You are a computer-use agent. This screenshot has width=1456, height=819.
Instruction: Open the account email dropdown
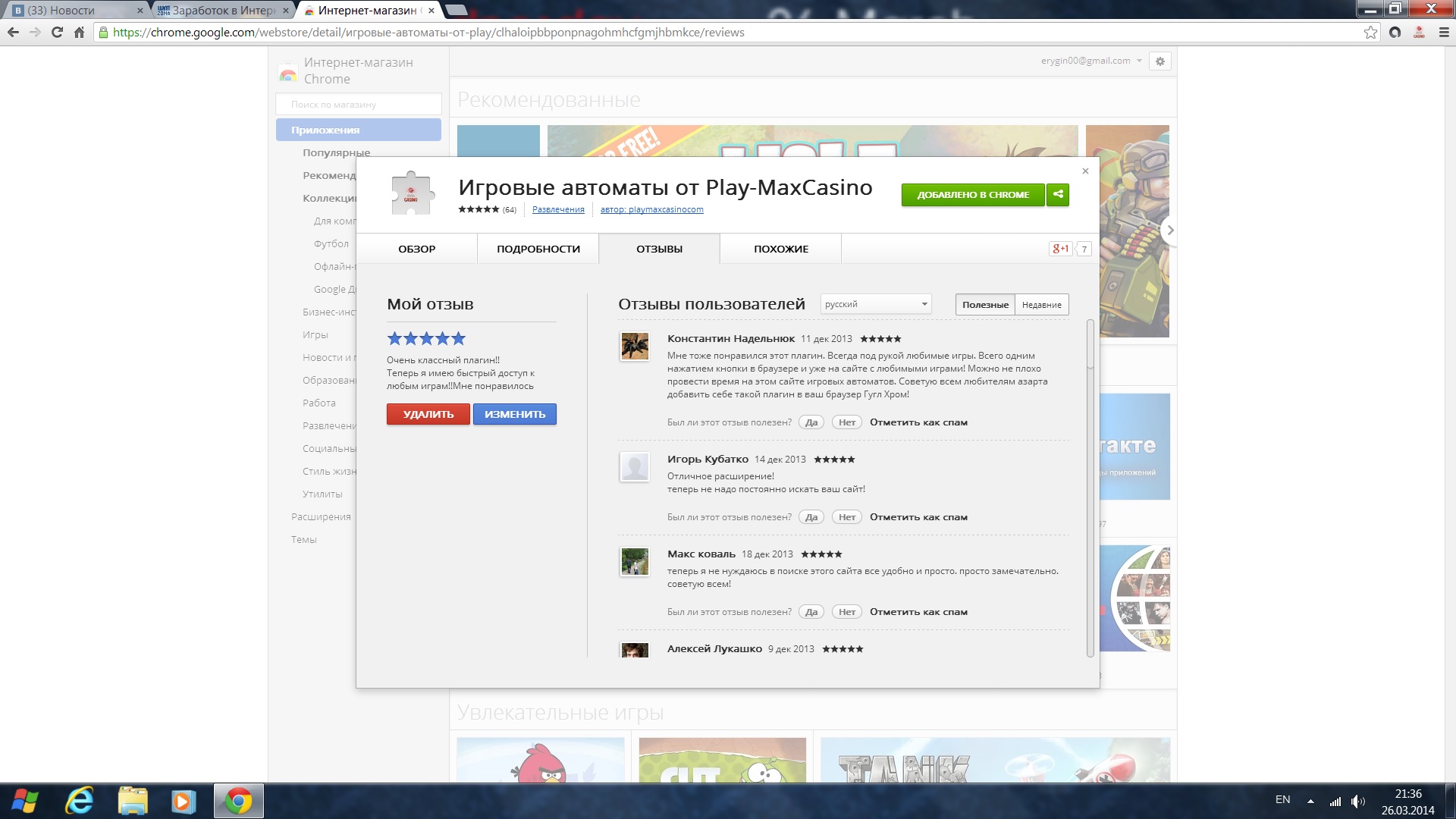click(1091, 61)
